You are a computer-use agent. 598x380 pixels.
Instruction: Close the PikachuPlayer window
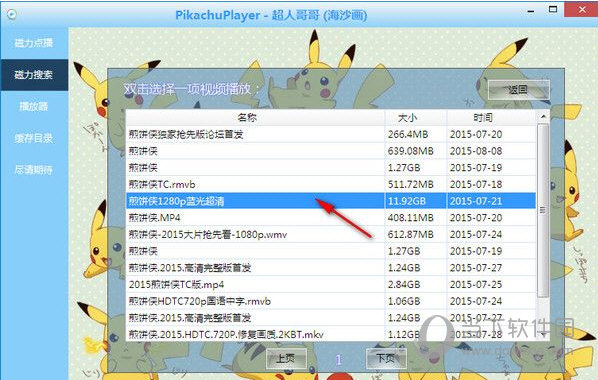tap(581, 10)
